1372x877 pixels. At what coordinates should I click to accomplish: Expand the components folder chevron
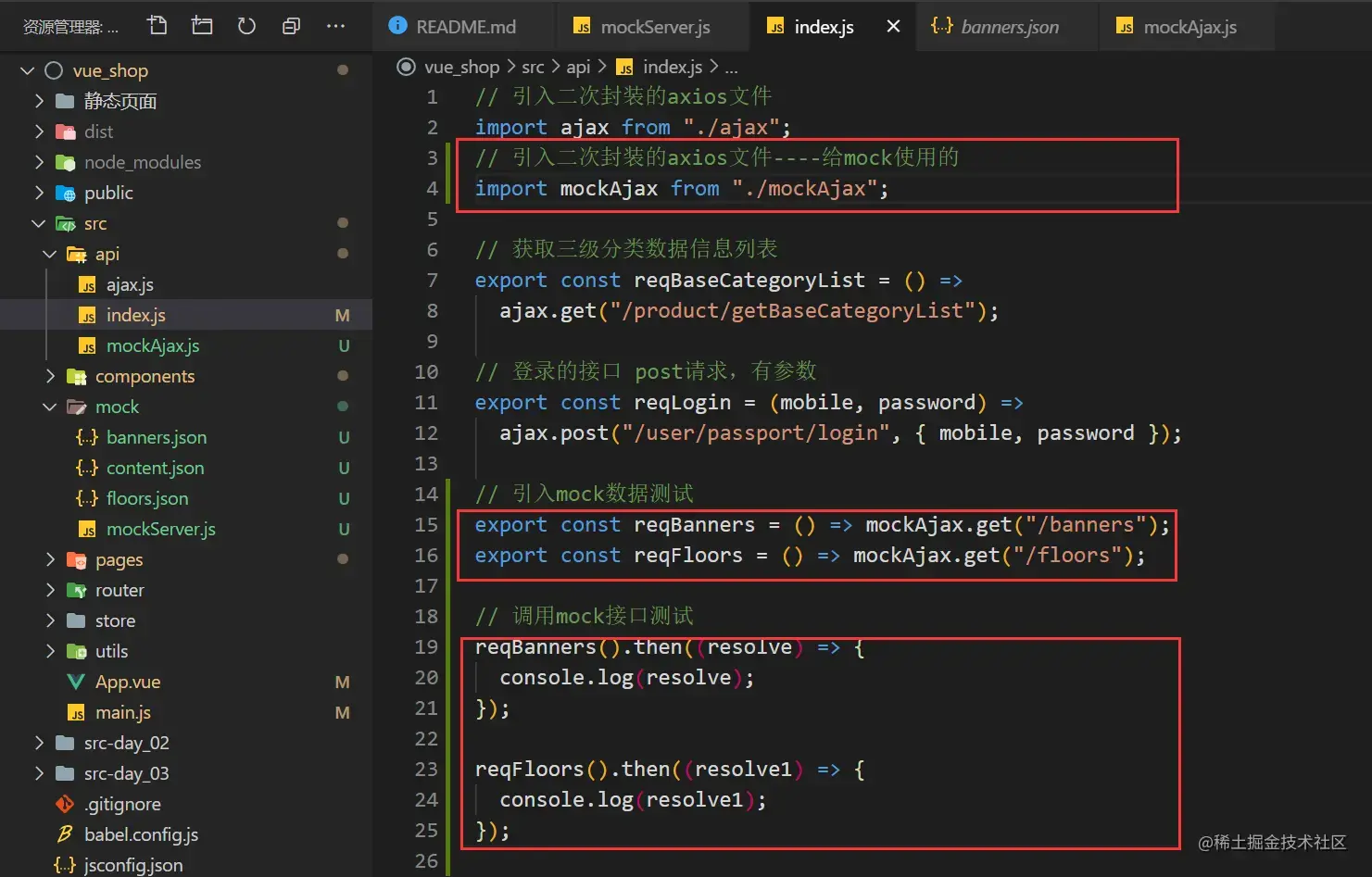click(x=50, y=376)
